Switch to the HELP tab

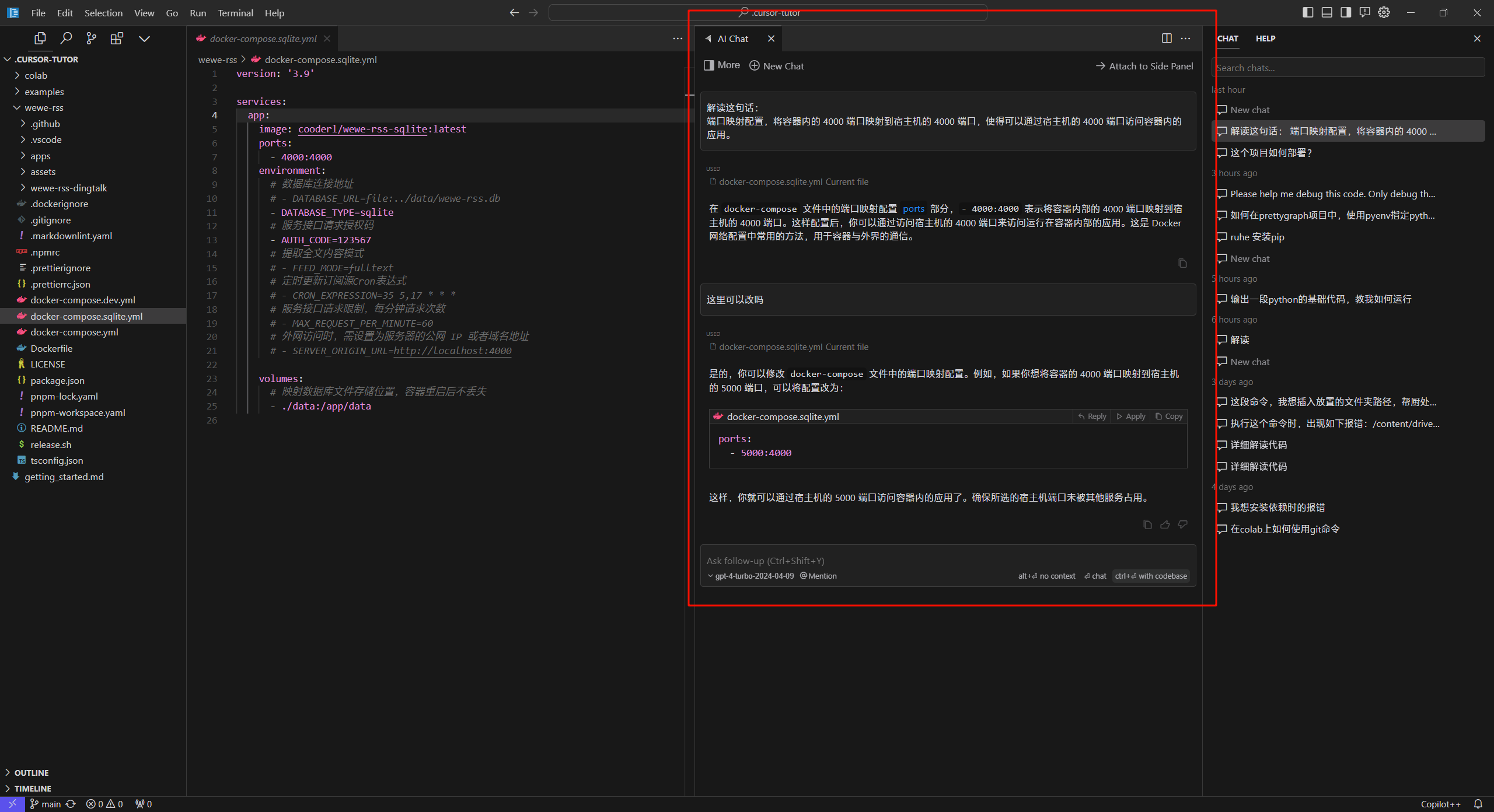1265,38
